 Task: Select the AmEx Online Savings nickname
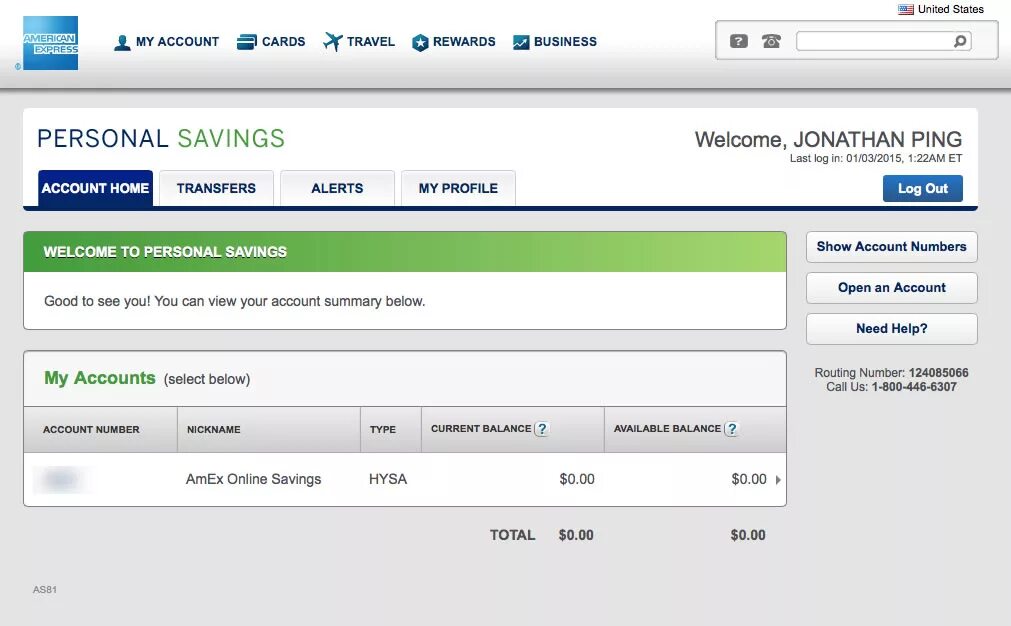253,479
